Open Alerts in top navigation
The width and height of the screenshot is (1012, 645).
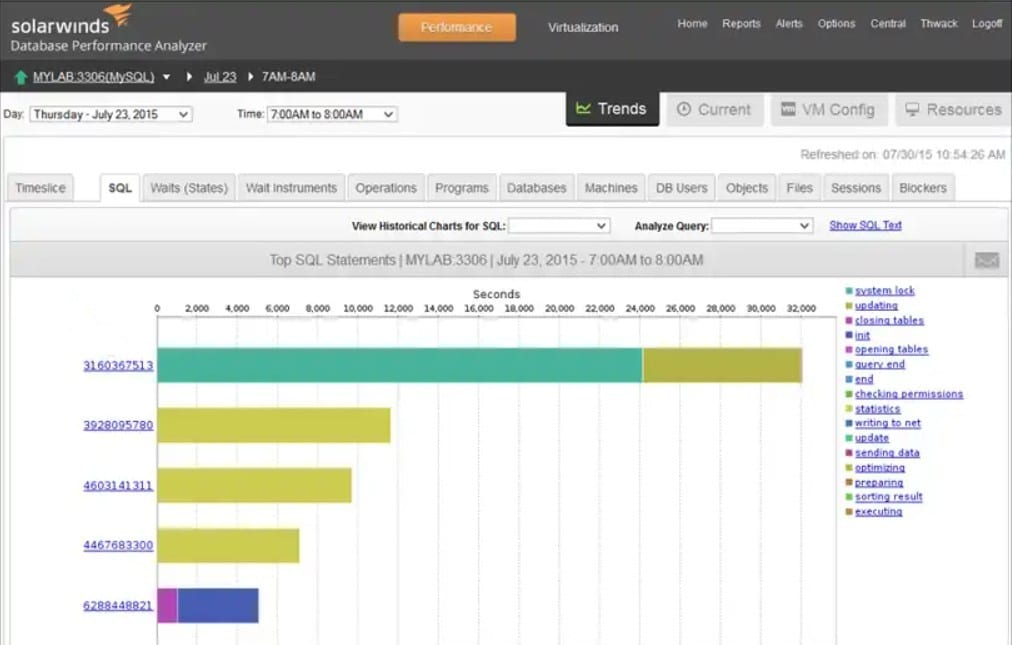click(x=789, y=23)
